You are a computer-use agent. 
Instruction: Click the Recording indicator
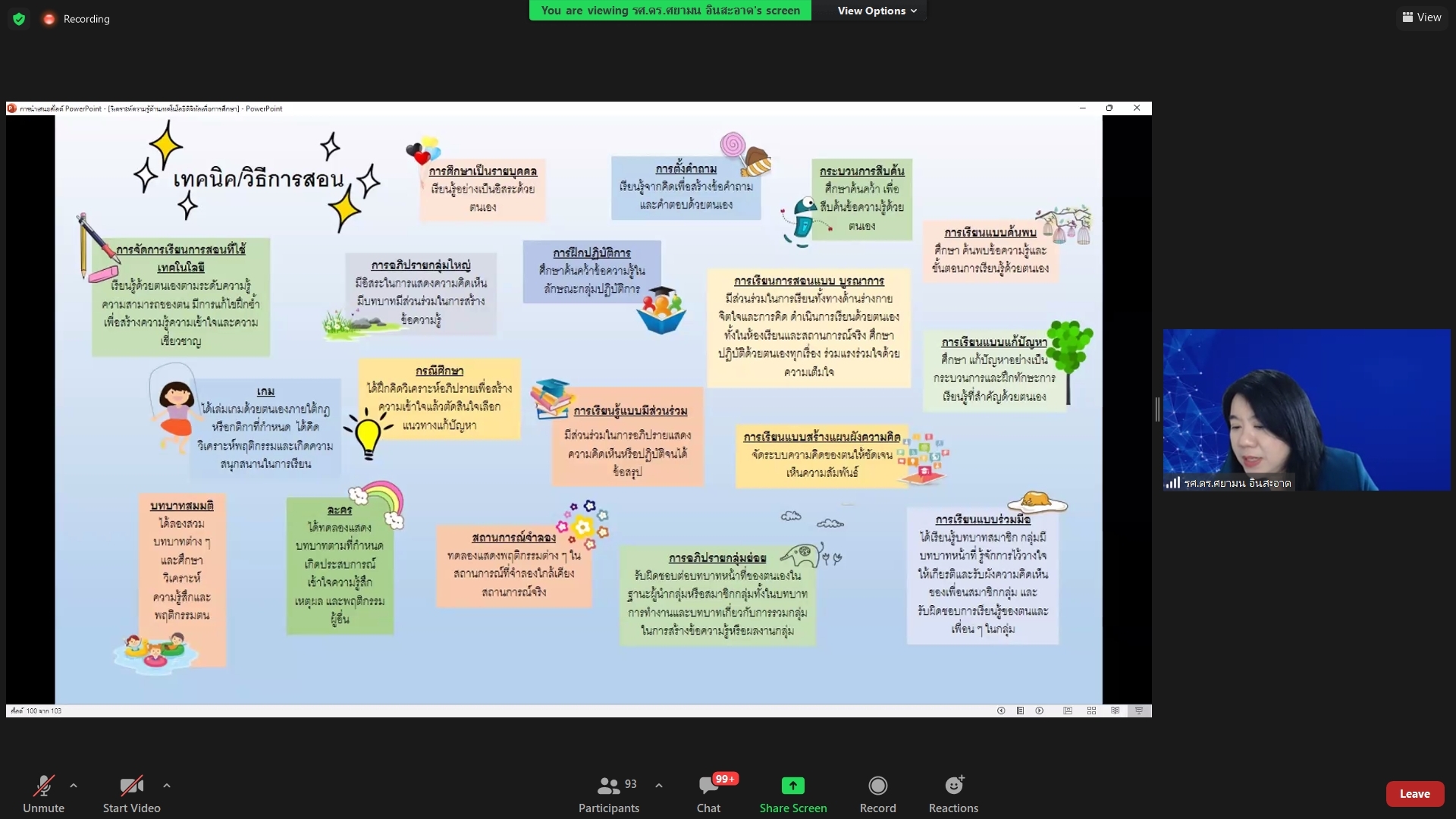pyautogui.click(x=77, y=19)
